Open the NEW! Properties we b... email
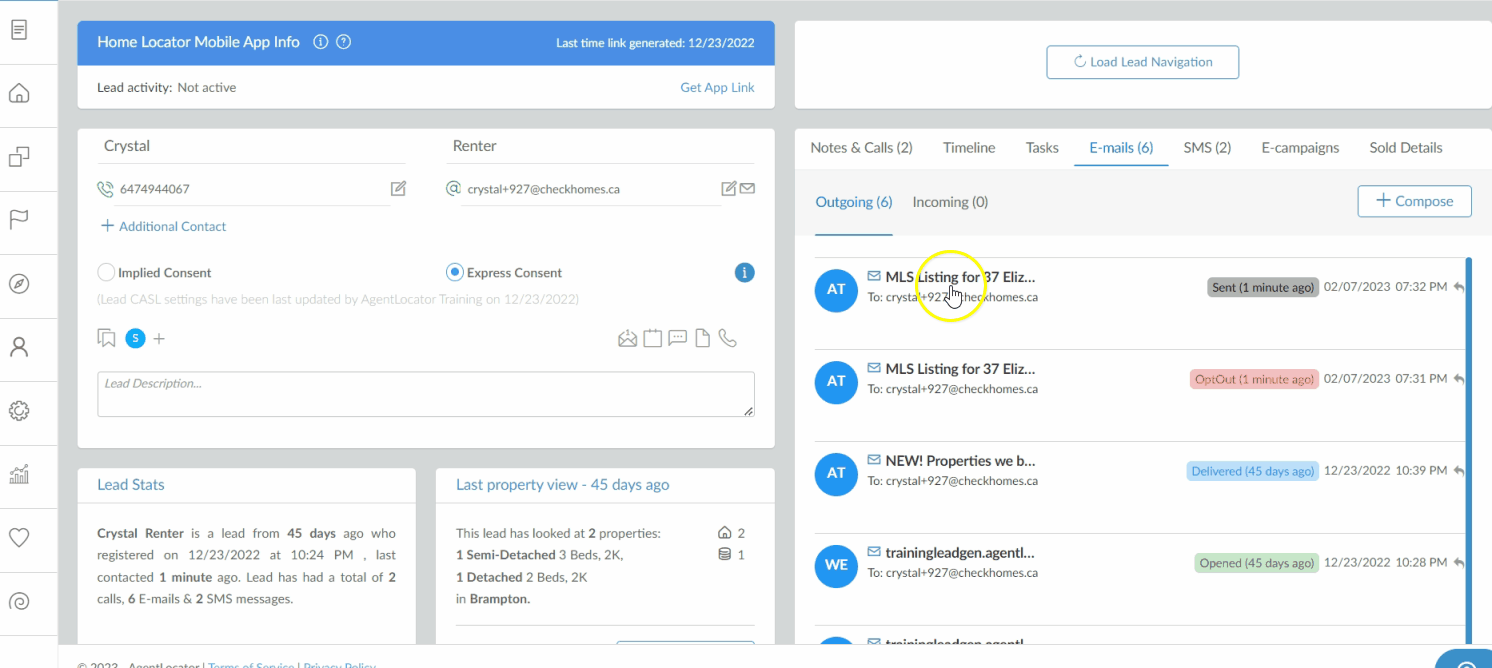 [960, 461]
